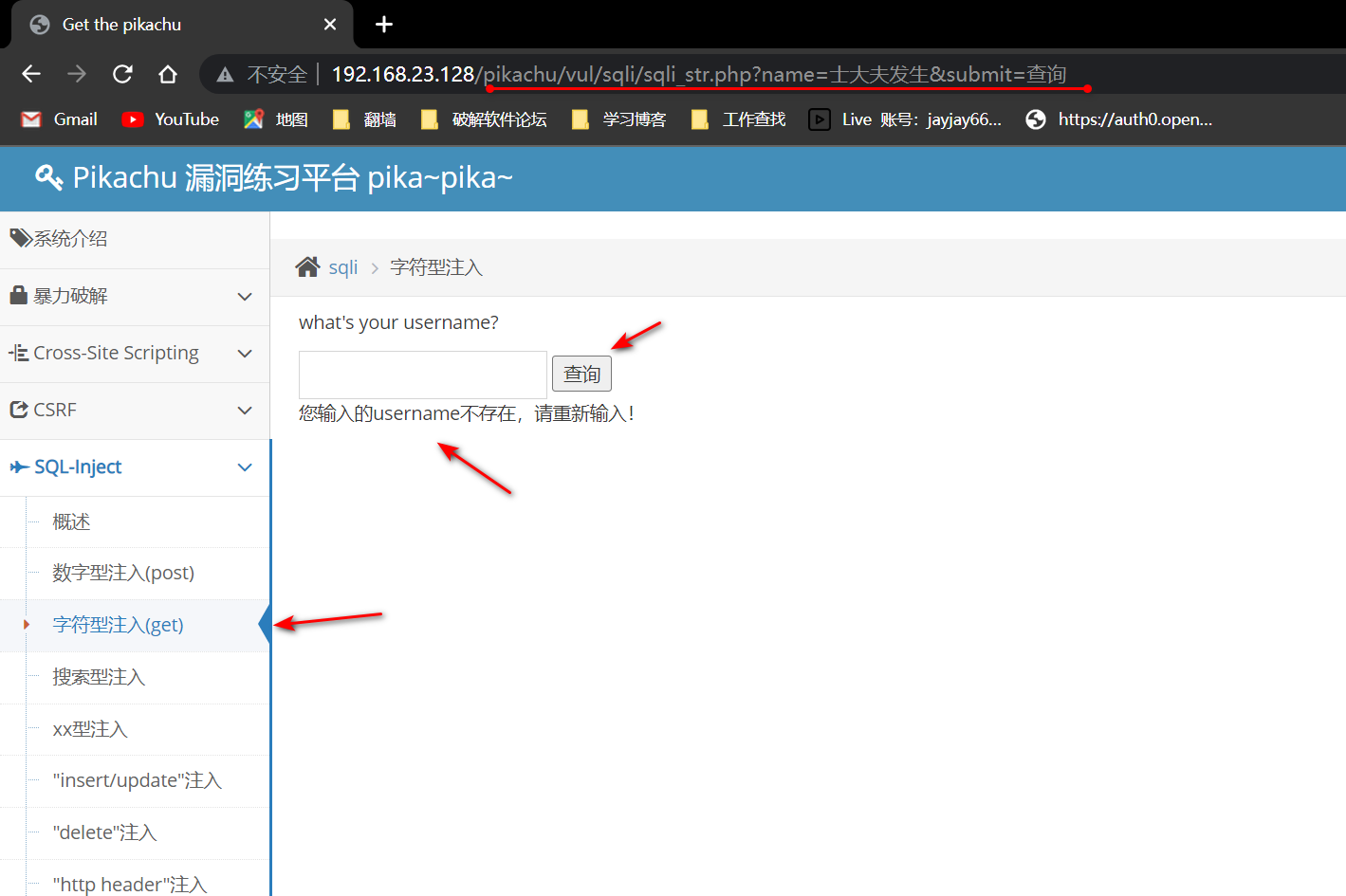Click the Pikachu key logo in header

point(48,177)
